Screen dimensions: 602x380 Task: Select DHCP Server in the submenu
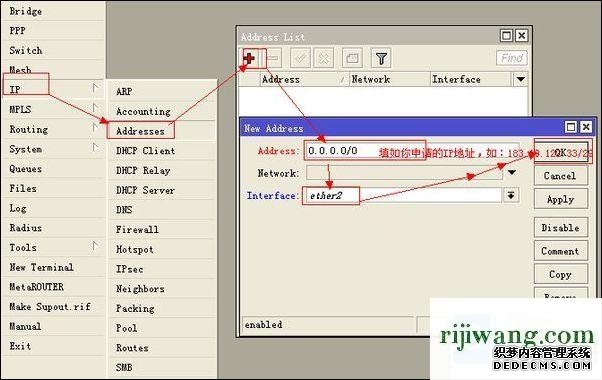(x=162, y=190)
